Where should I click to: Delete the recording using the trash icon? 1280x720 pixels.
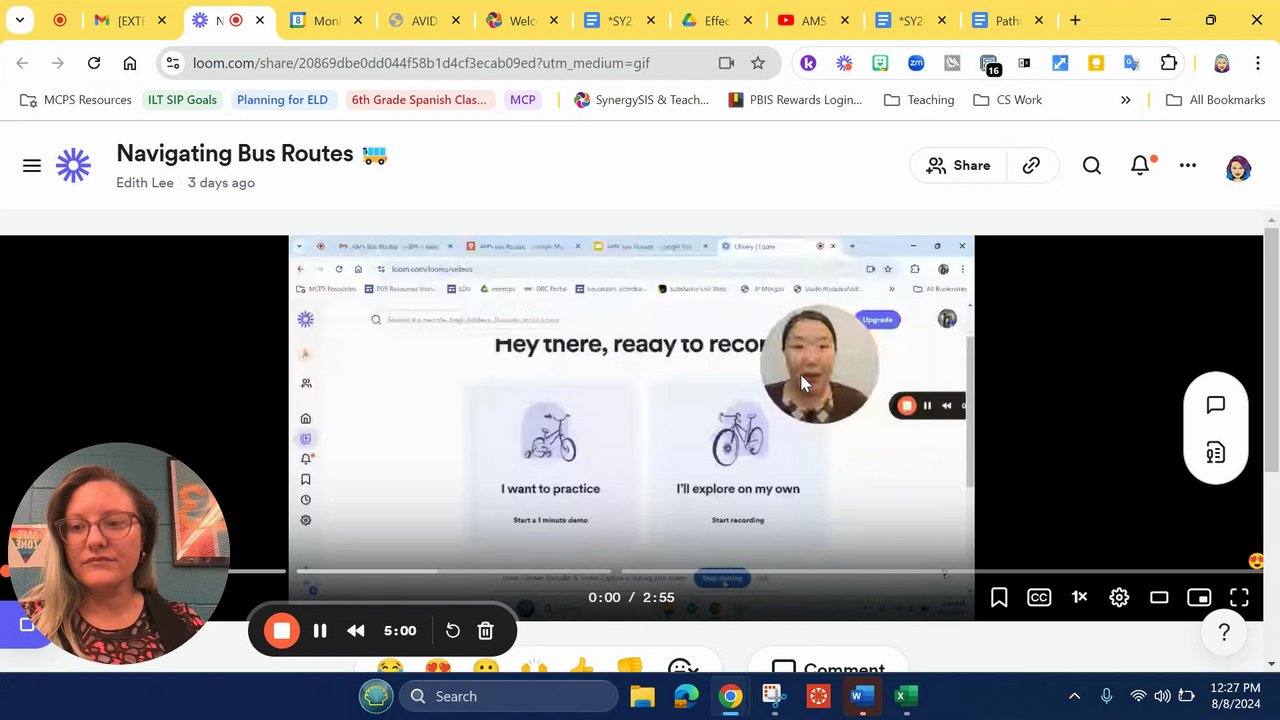486,631
